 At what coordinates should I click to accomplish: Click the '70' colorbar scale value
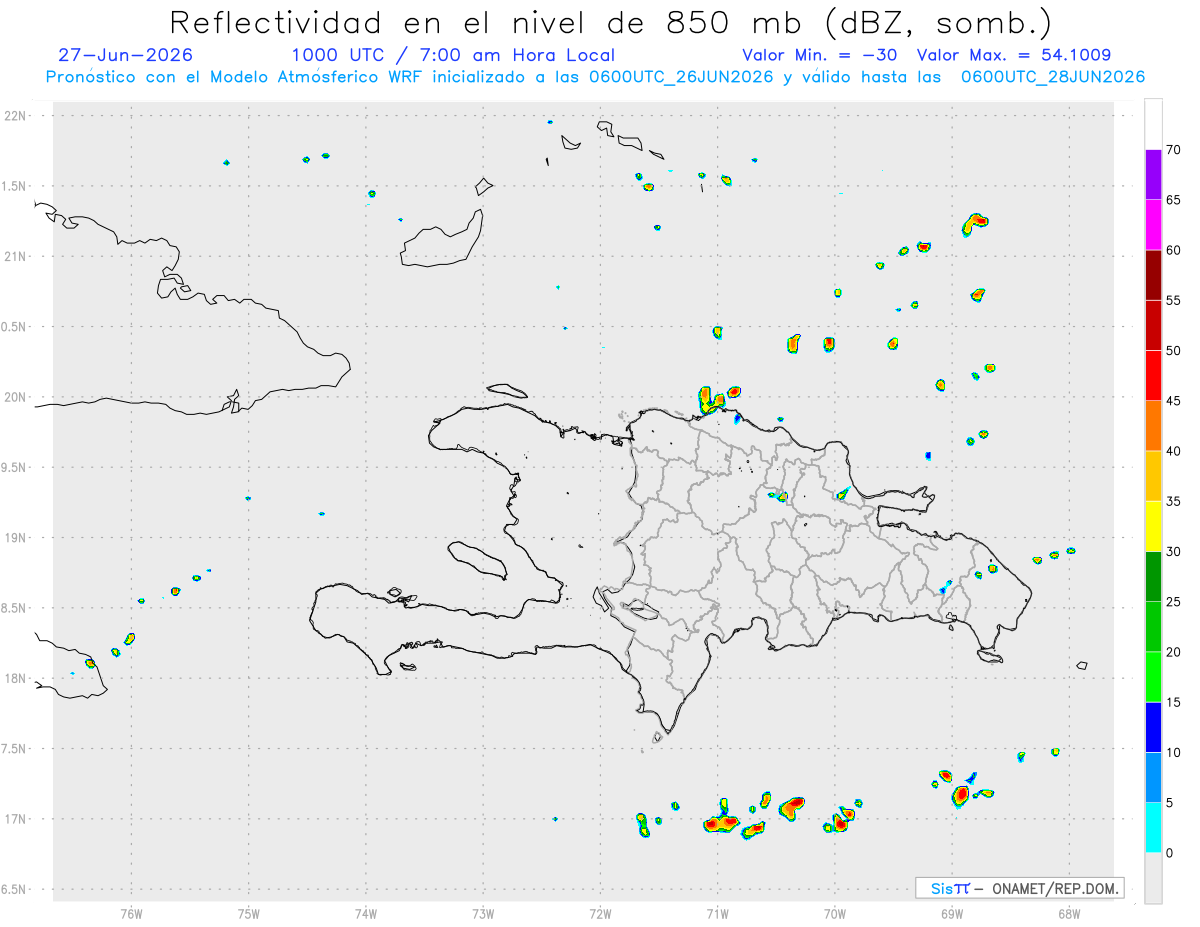[1174, 150]
